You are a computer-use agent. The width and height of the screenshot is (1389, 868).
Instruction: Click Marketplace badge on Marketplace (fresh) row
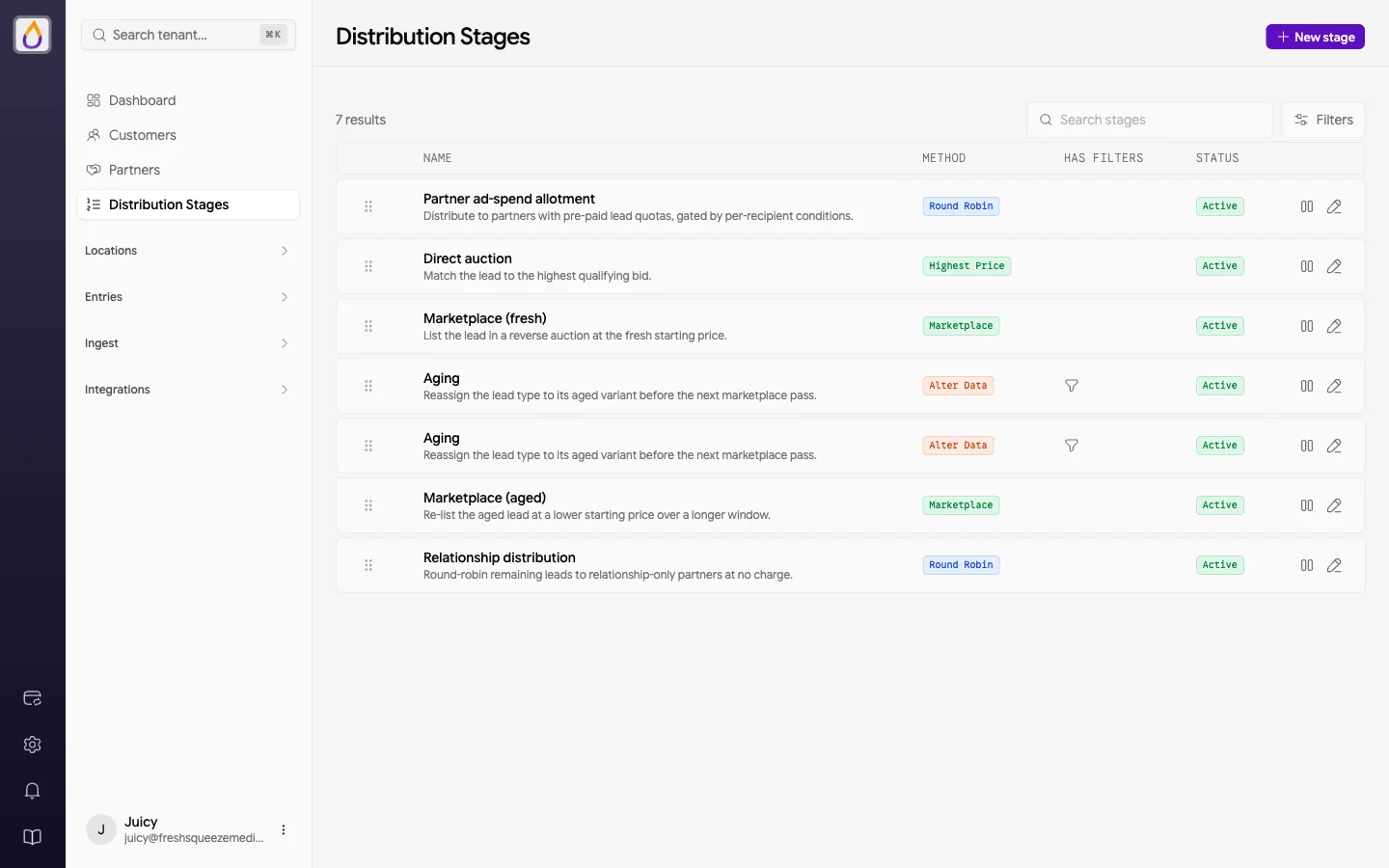(x=961, y=326)
